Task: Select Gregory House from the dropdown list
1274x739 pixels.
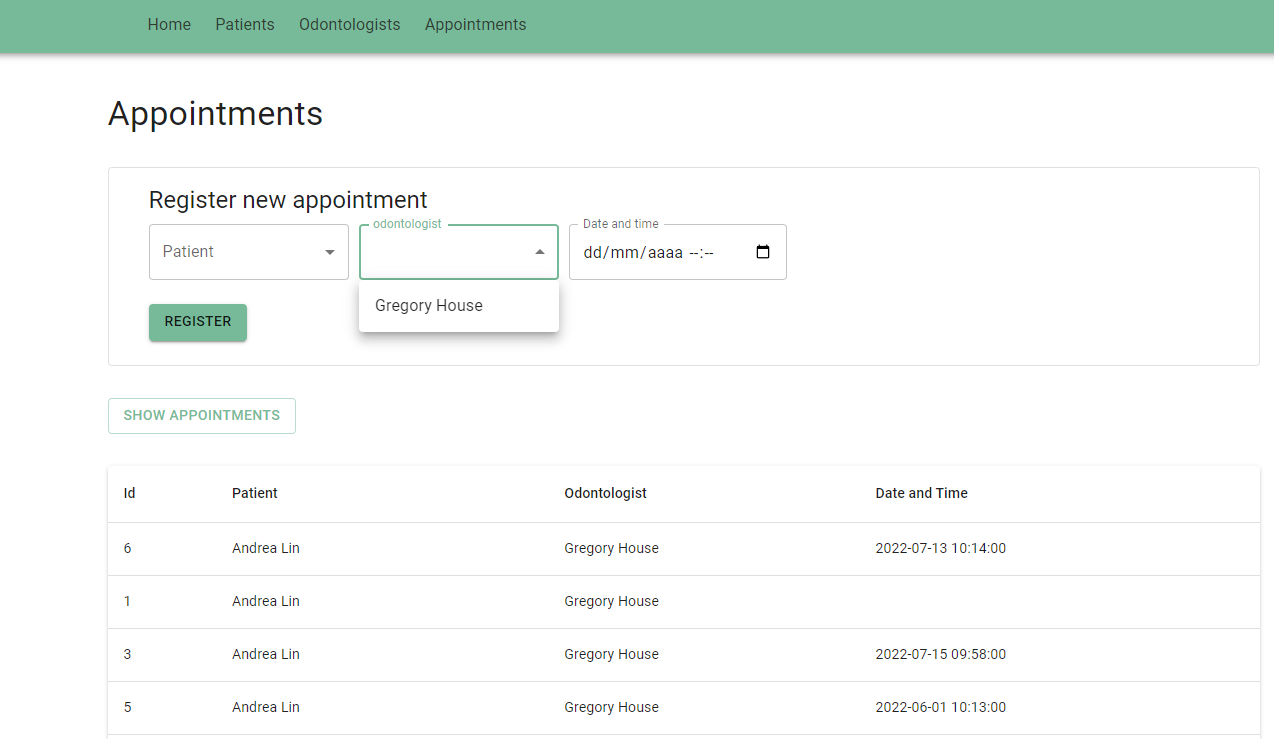Action: (x=428, y=305)
